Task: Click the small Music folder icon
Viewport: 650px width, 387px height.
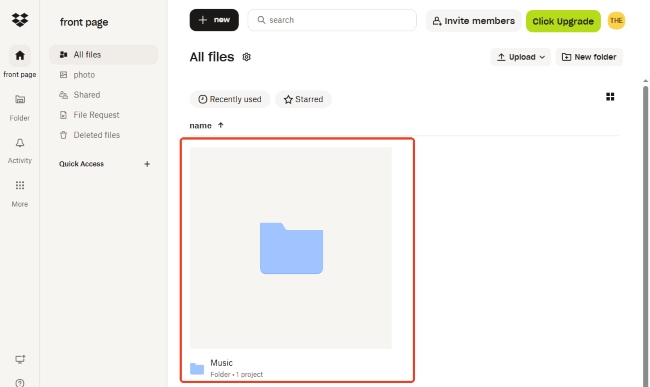Action: (x=197, y=368)
